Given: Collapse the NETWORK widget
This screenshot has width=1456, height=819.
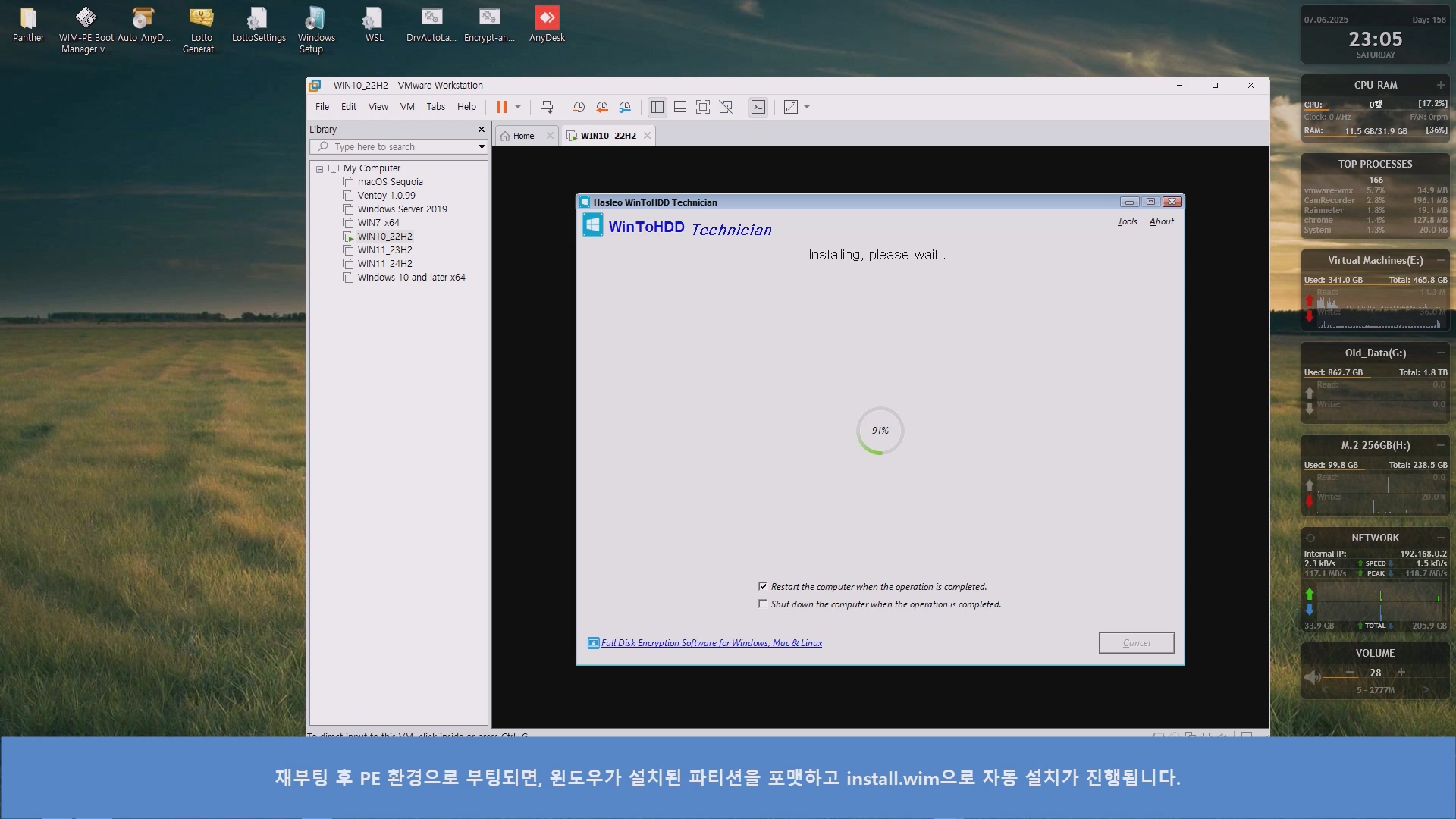Looking at the screenshot, I should coord(1440,538).
